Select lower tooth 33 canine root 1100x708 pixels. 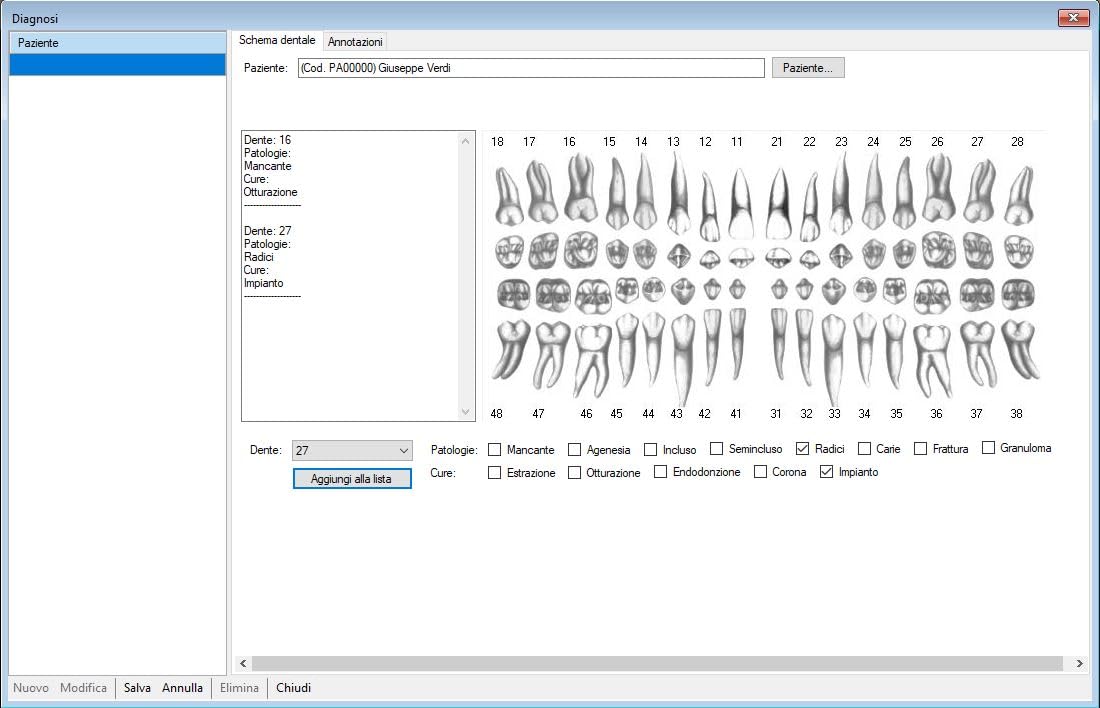point(833,358)
